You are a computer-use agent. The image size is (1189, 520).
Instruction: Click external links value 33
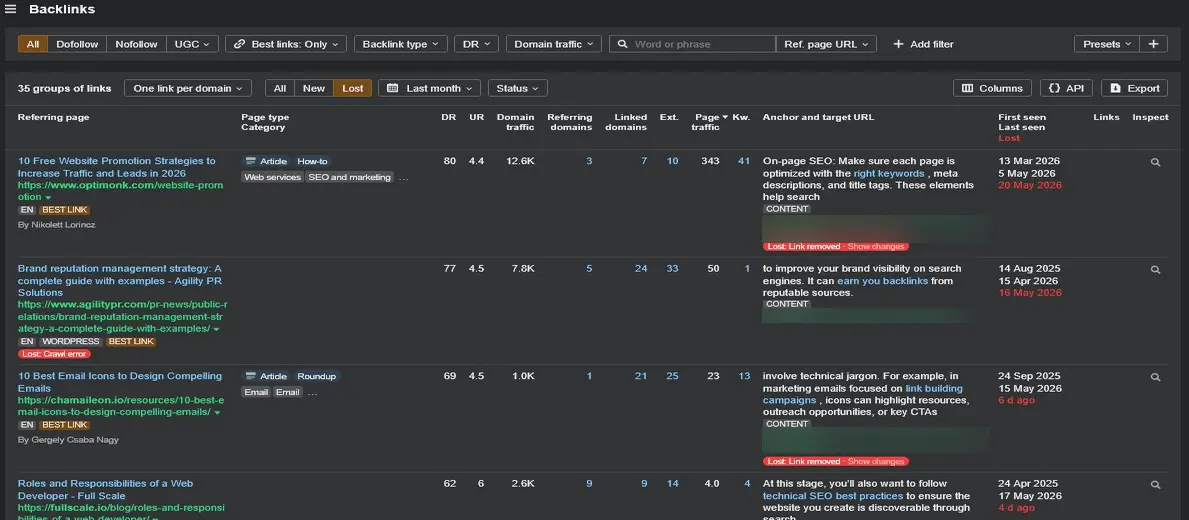[672, 269]
